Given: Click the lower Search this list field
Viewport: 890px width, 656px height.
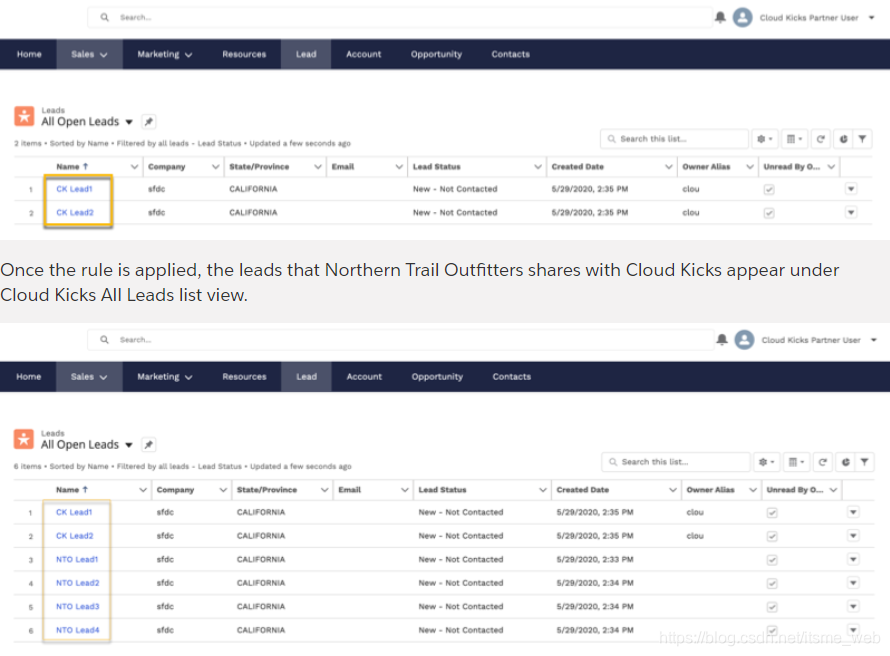Looking at the screenshot, I should tap(675, 462).
